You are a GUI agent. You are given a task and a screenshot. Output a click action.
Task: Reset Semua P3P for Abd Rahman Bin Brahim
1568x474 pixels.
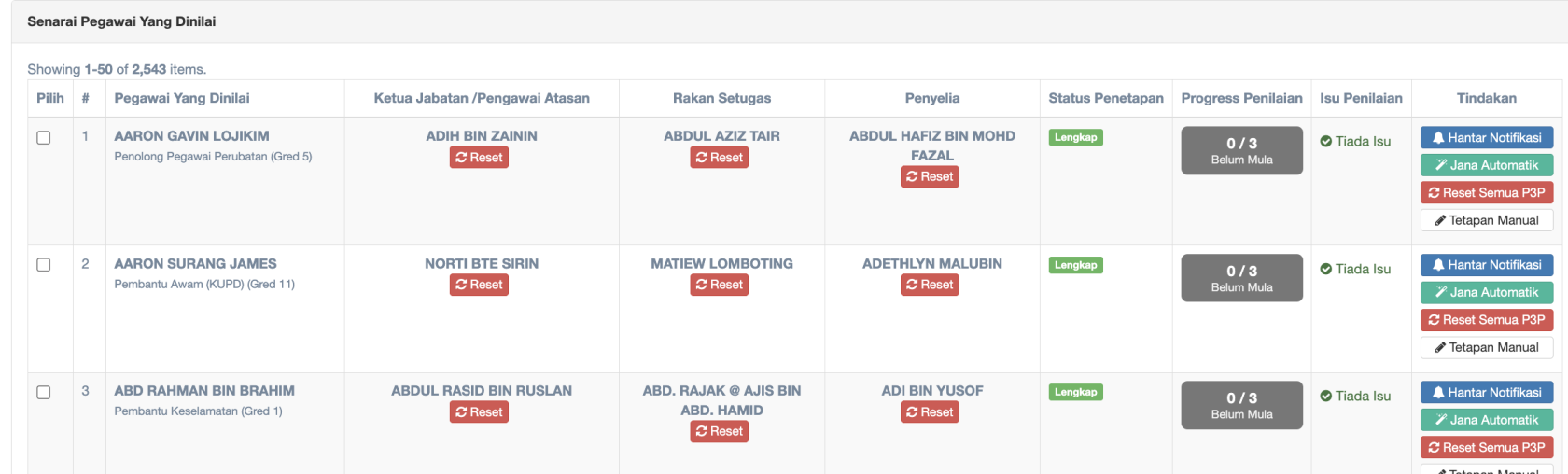coord(1486,448)
